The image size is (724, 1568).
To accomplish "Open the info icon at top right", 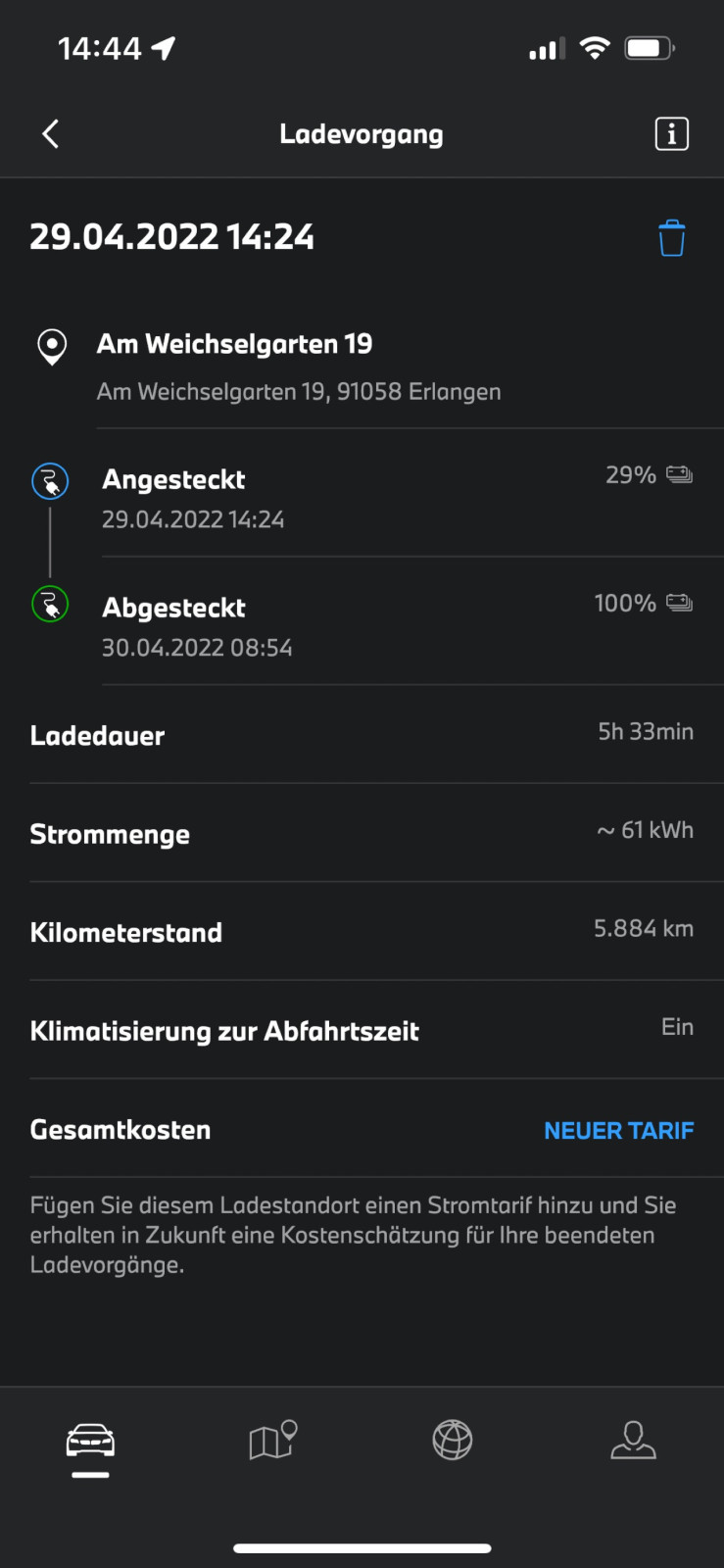I will pos(671,134).
